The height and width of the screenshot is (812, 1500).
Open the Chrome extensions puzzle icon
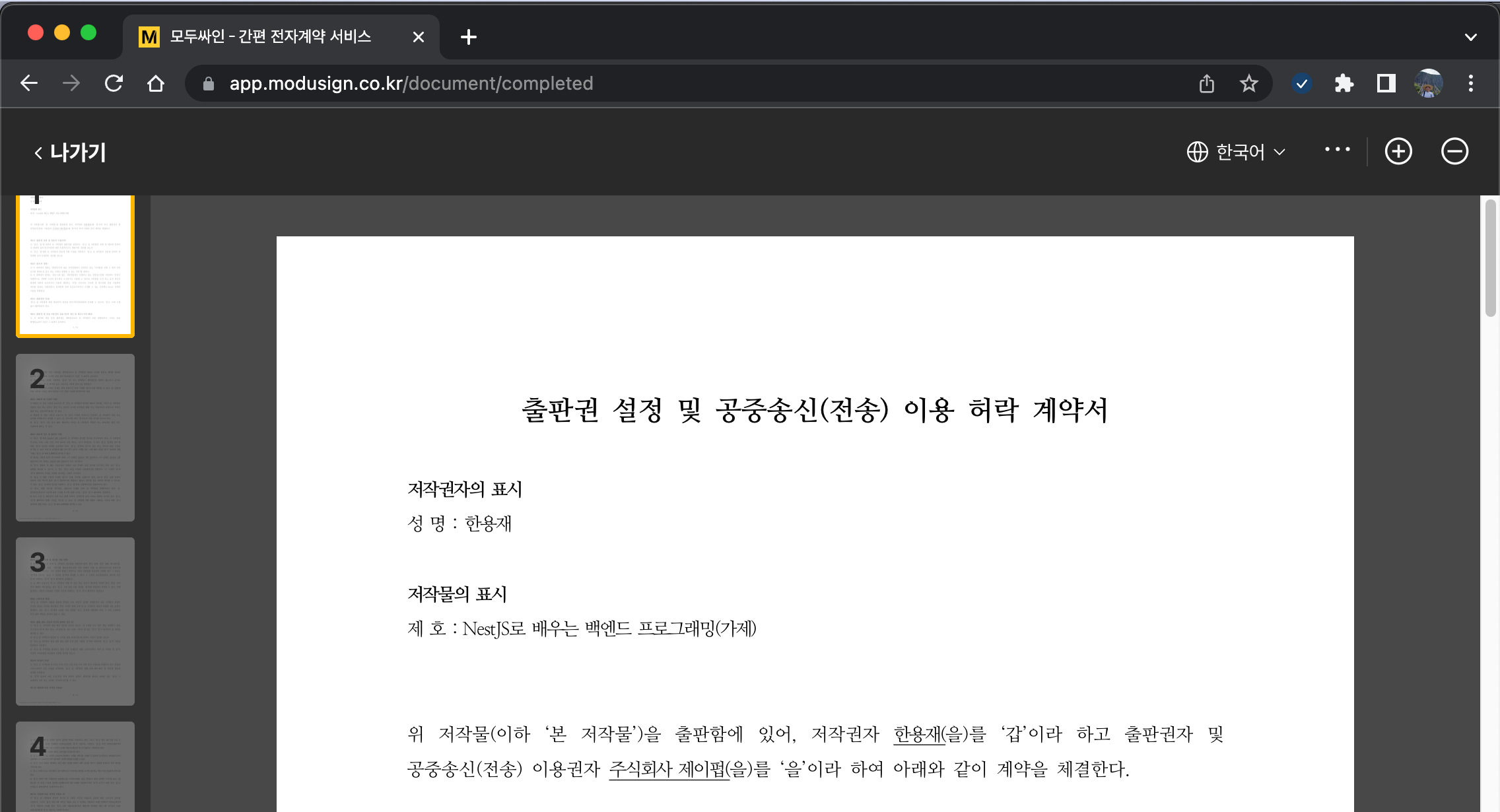1344,83
